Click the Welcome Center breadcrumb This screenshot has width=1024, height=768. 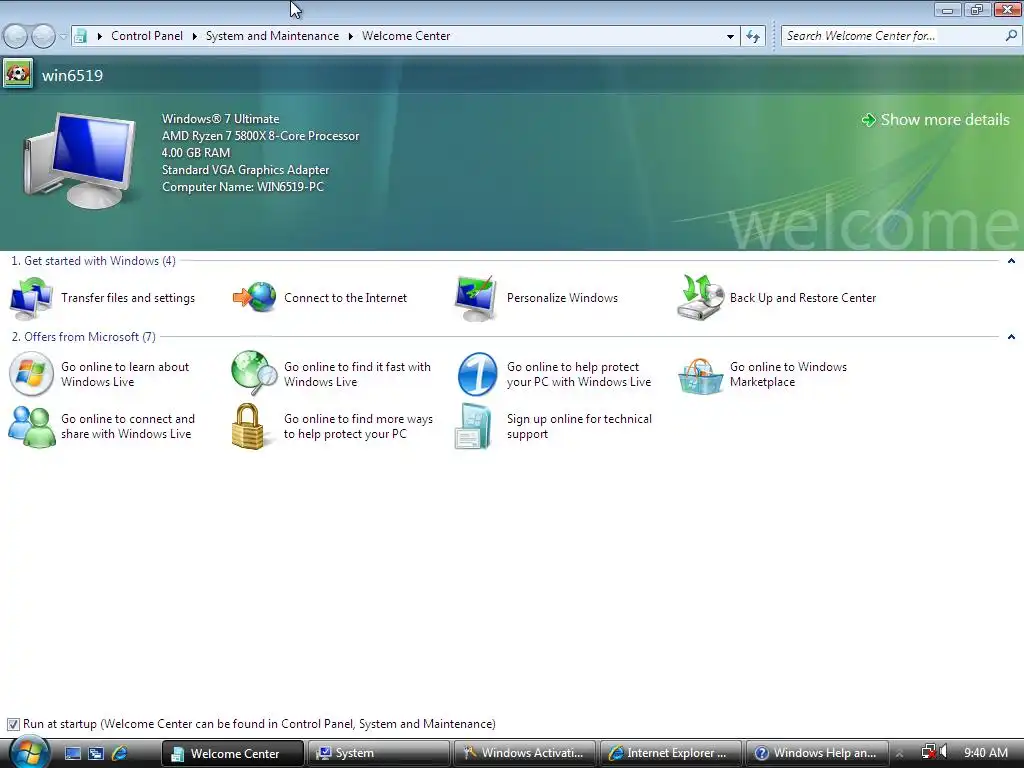coord(406,36)
